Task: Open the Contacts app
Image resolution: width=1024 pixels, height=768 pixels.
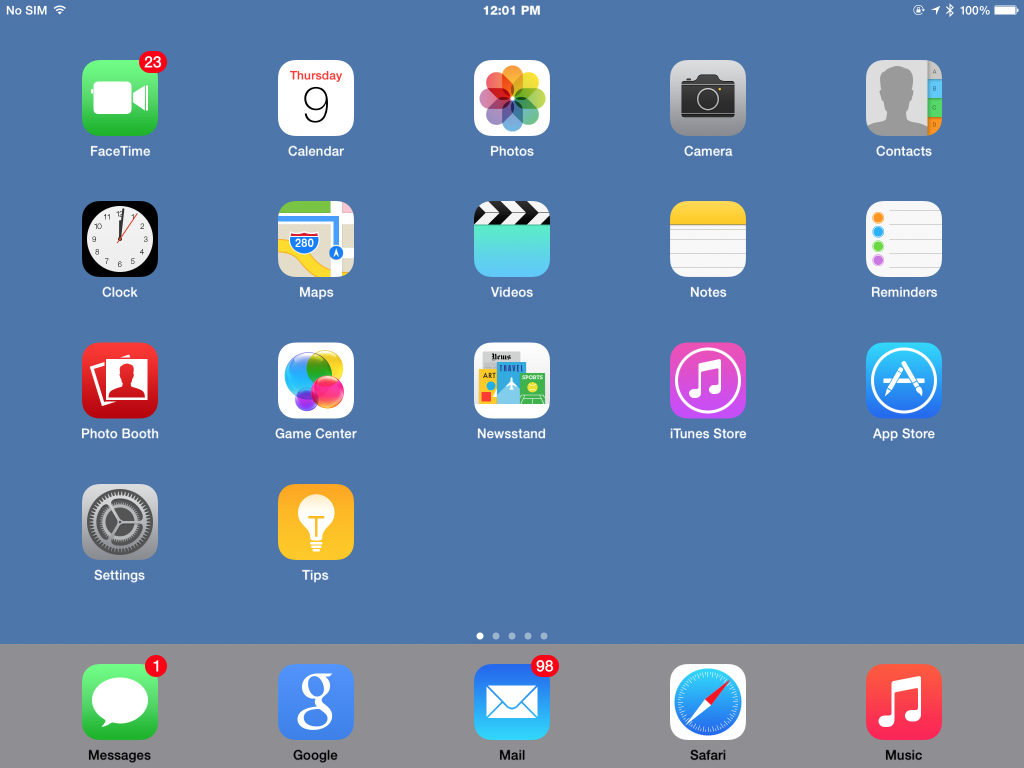Action: tap(903, 98)
